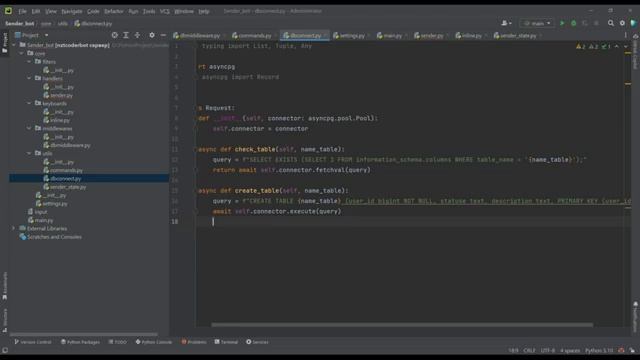The width and height of the screenshot is (640, 360).
Task: Collapse the keyboards folder
Action: tap(29, 104)
